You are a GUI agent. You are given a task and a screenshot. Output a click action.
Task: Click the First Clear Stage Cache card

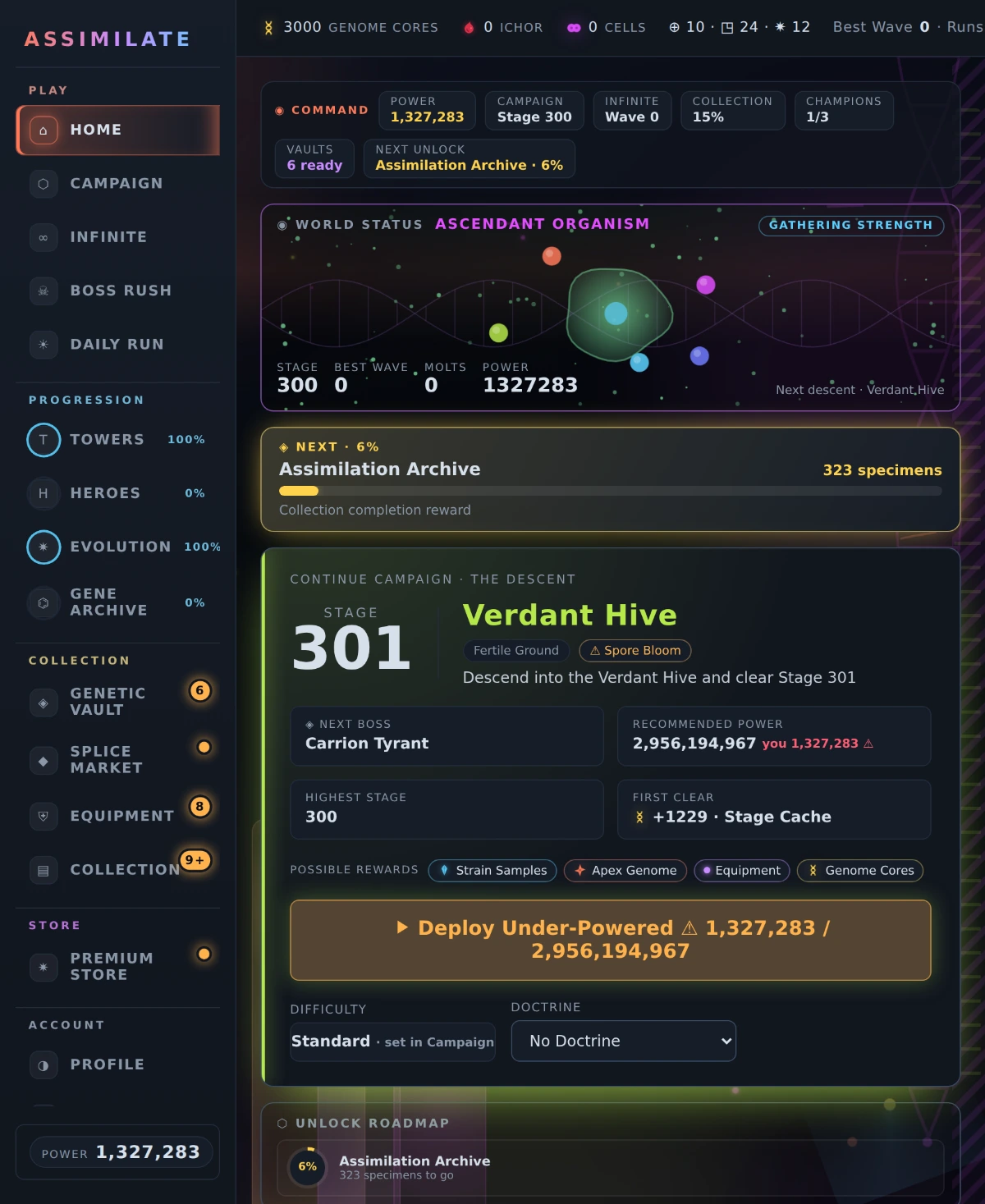point(774,809)
